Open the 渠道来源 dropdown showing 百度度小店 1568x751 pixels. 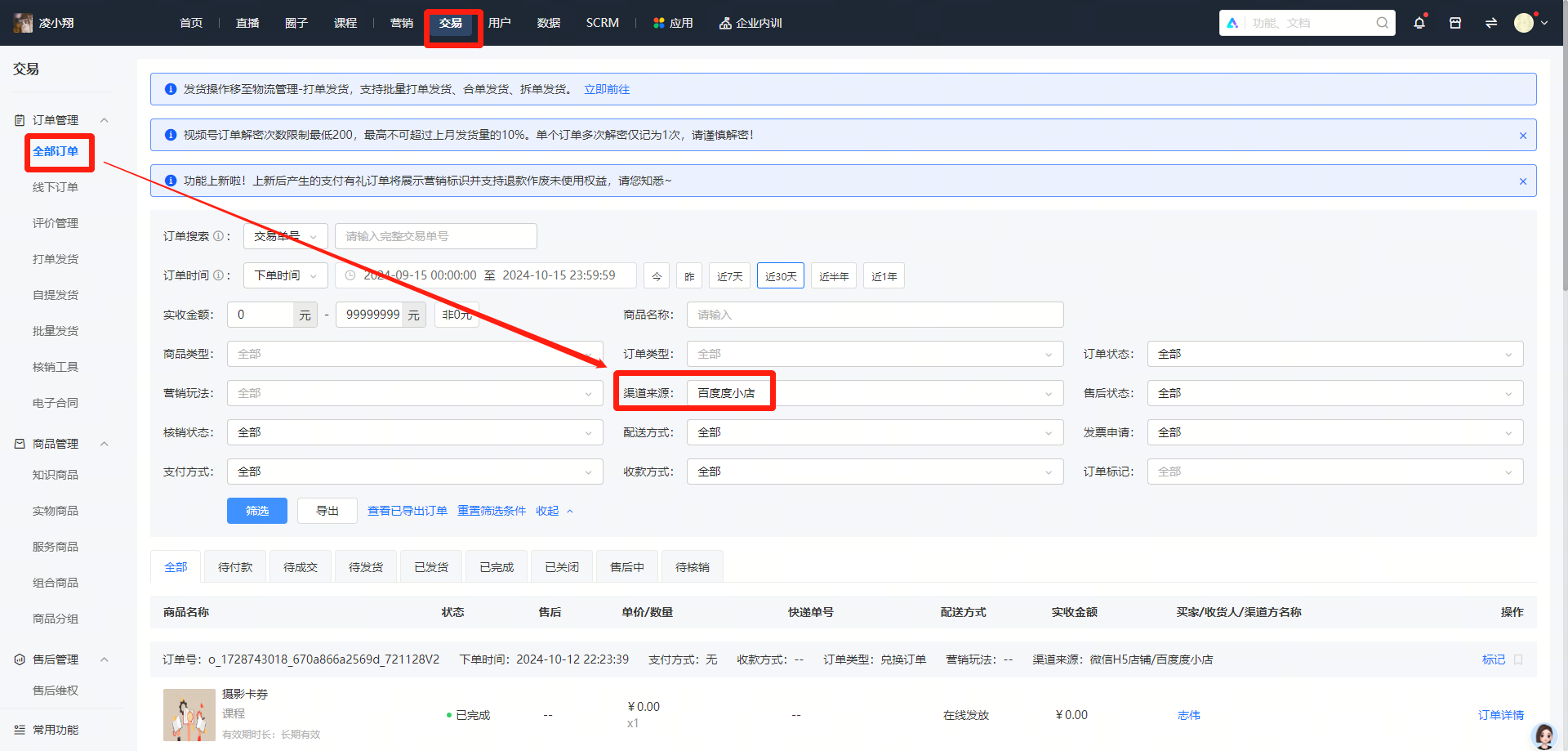click(x=875, y=393)
